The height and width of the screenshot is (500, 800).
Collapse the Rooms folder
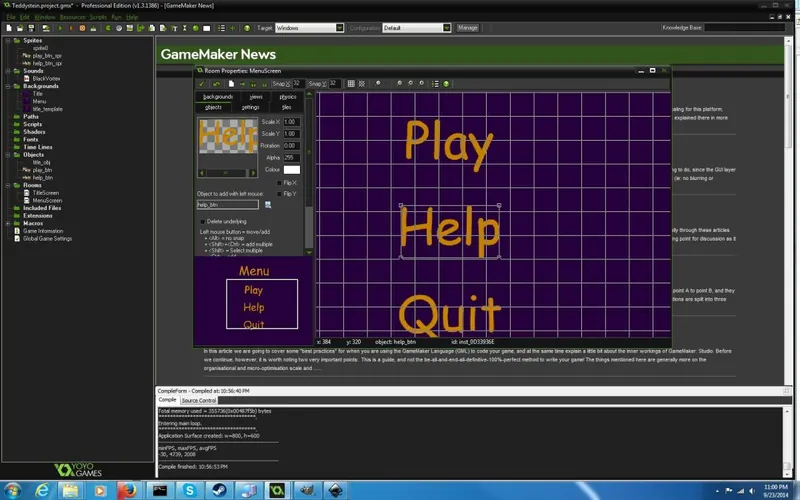pyautogui.click(x=8, y=185)
